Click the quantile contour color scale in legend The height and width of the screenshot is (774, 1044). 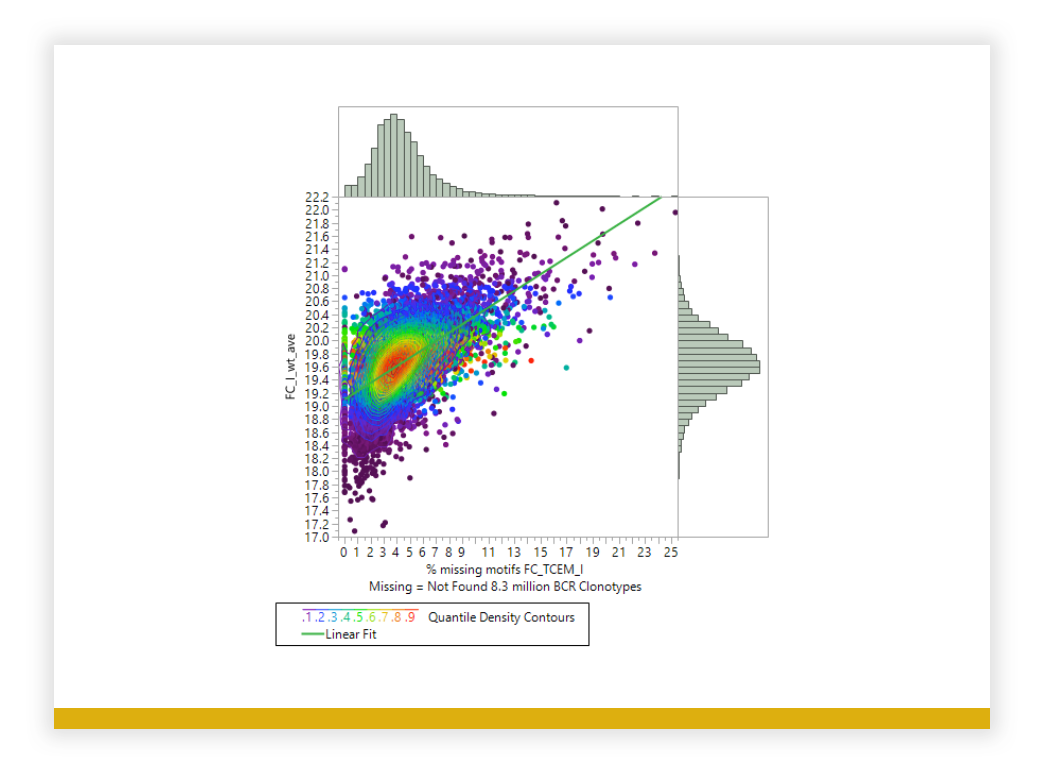(x=360, y=617)
